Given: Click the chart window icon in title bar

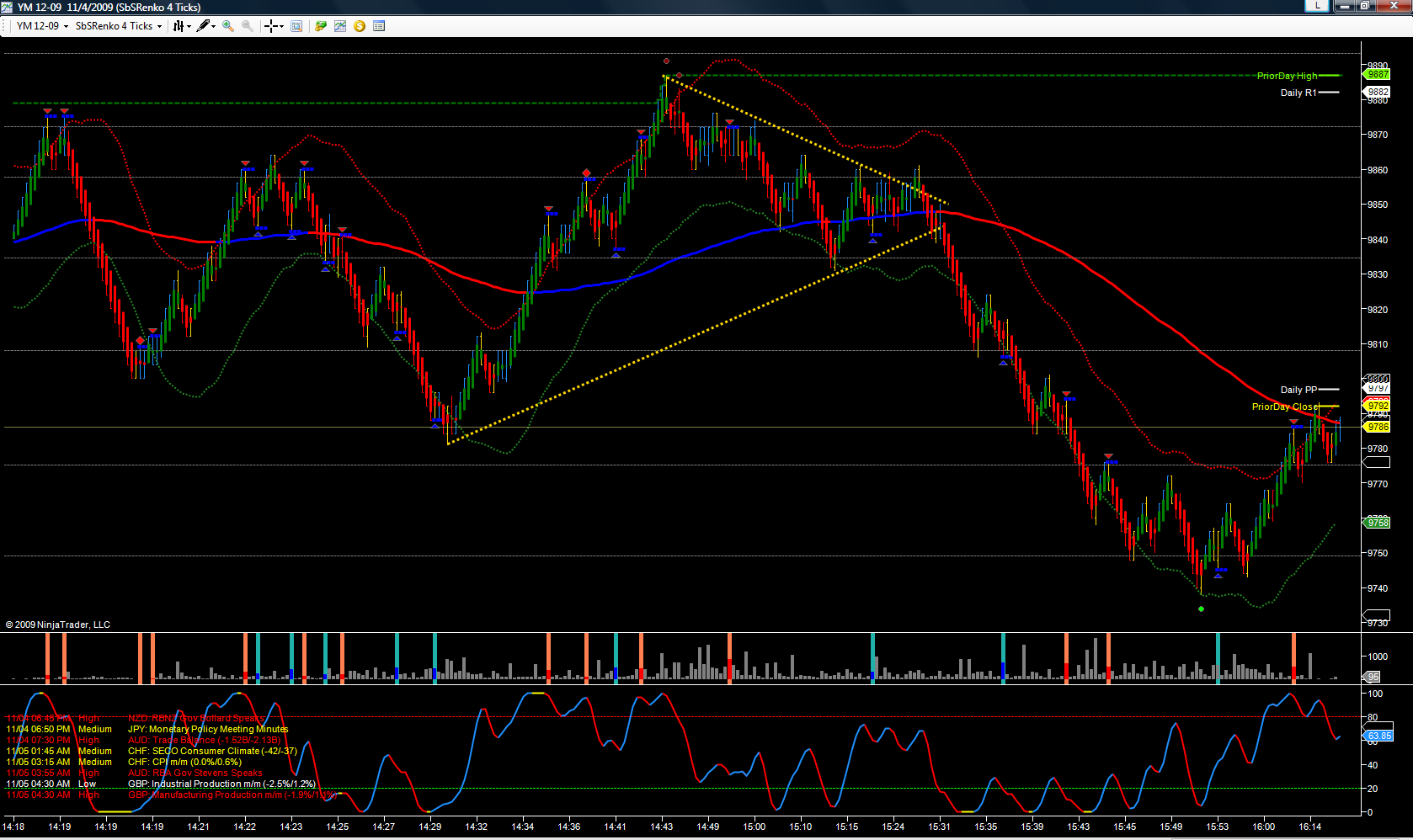Looking at the screenshot, I should [7, 7].
